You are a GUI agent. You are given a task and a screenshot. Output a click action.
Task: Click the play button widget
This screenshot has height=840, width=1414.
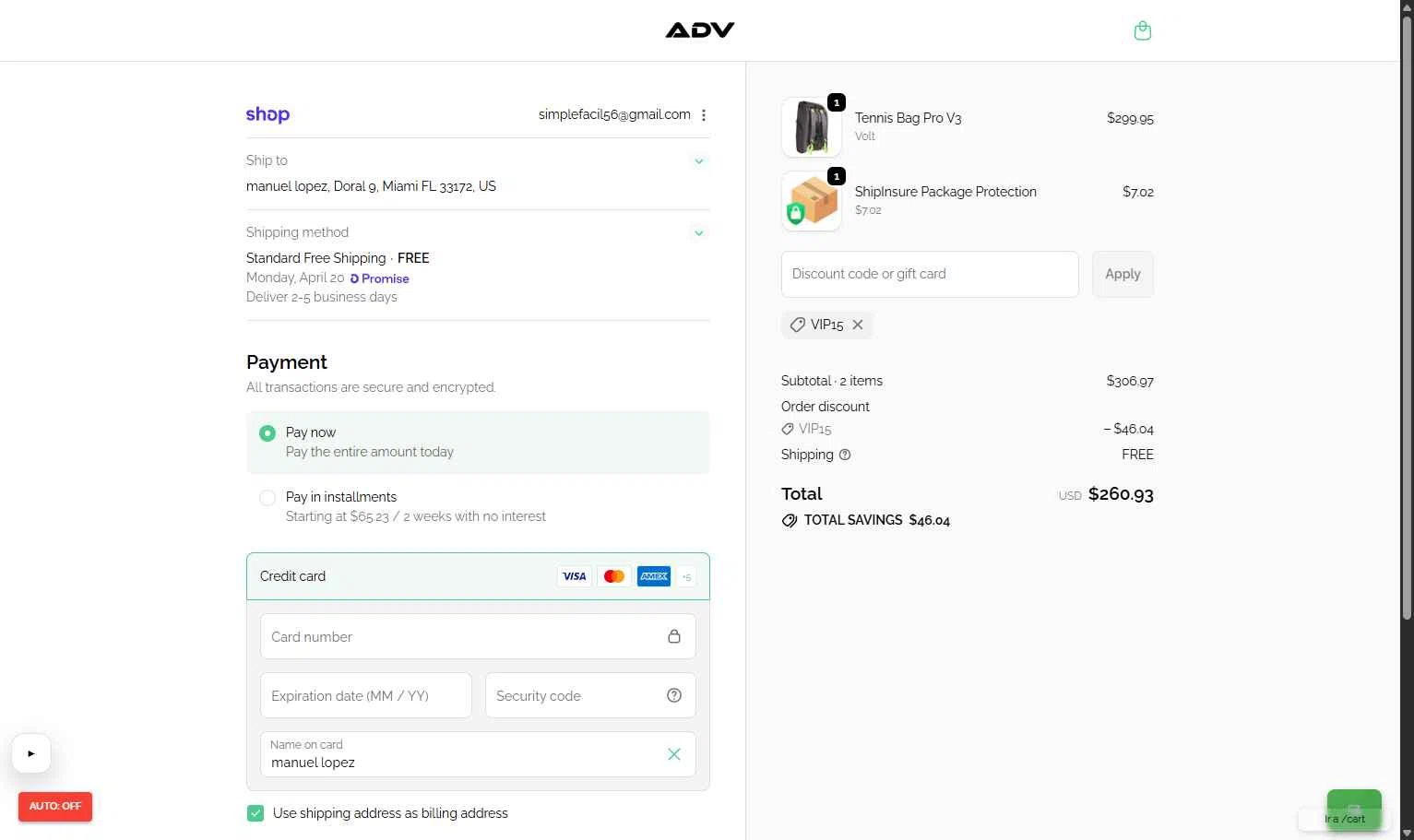pos(31,753)
